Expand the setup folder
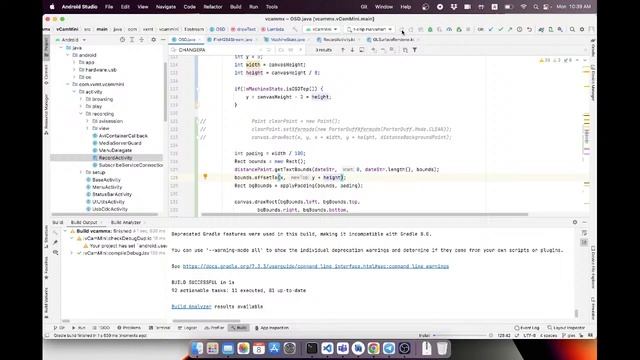This screenshot has width=640, height=360. [81, 172]
